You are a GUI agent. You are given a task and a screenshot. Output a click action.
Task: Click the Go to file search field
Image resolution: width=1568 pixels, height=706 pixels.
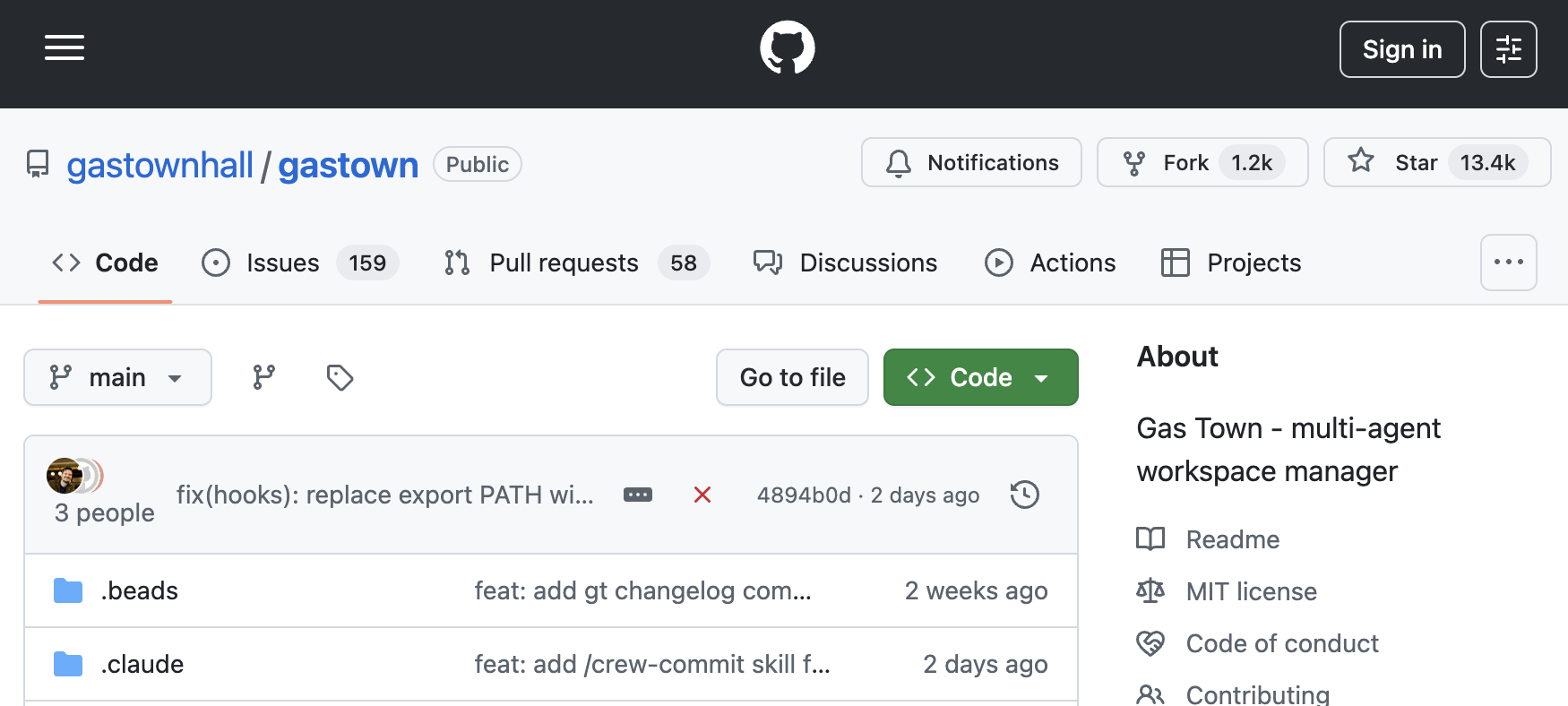click(x=792, y=377)
